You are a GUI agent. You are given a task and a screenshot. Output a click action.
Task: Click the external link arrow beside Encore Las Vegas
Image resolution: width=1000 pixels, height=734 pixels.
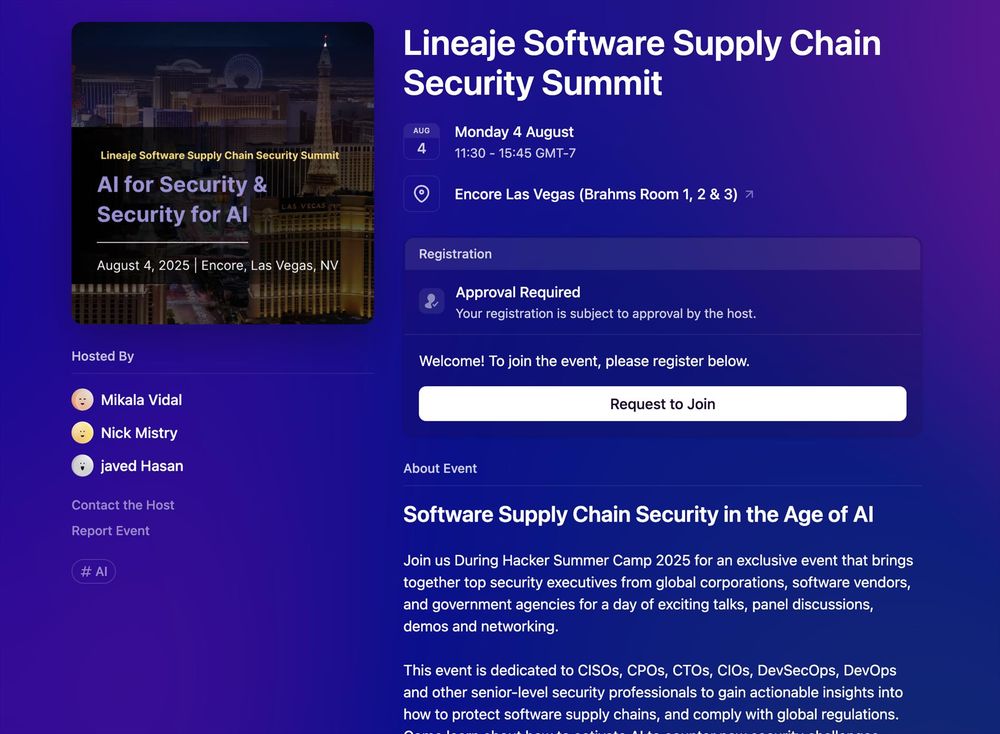(x=749, y=194)
